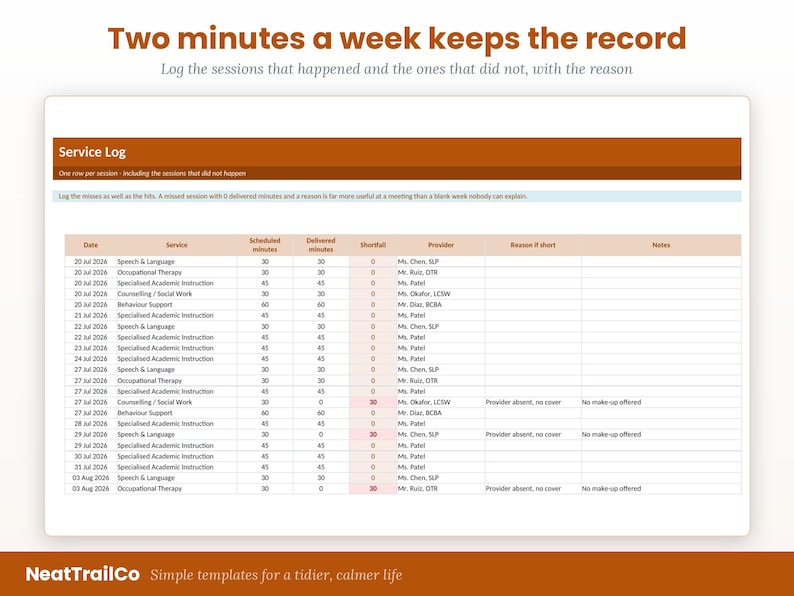Viewport: 794px width, 596px height.
Task: Click Counselling / Social Work in the 27 Jul row
Action: pyautogui.click(x=154, y=402)
